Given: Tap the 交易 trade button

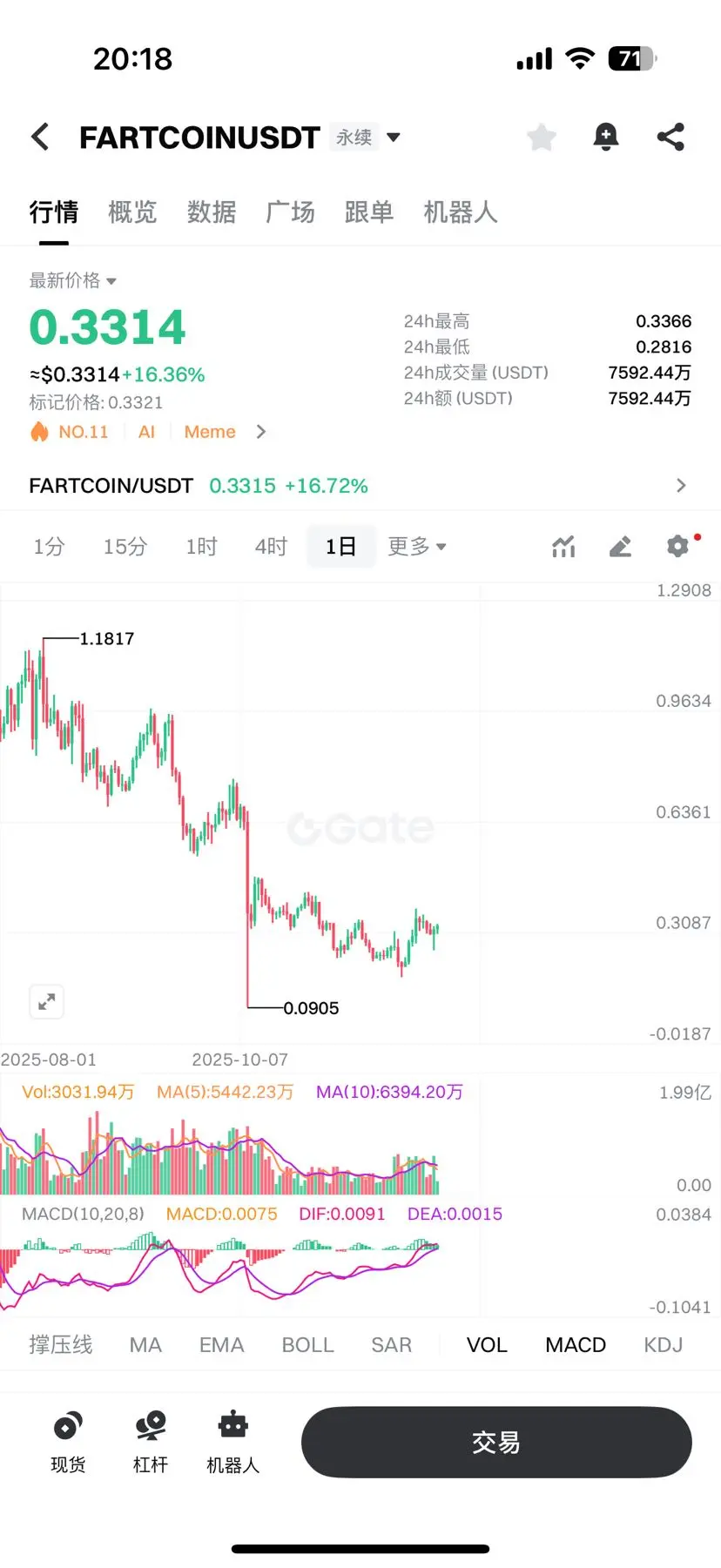Looking at the screenshot, I should (x=496, y=1442).
